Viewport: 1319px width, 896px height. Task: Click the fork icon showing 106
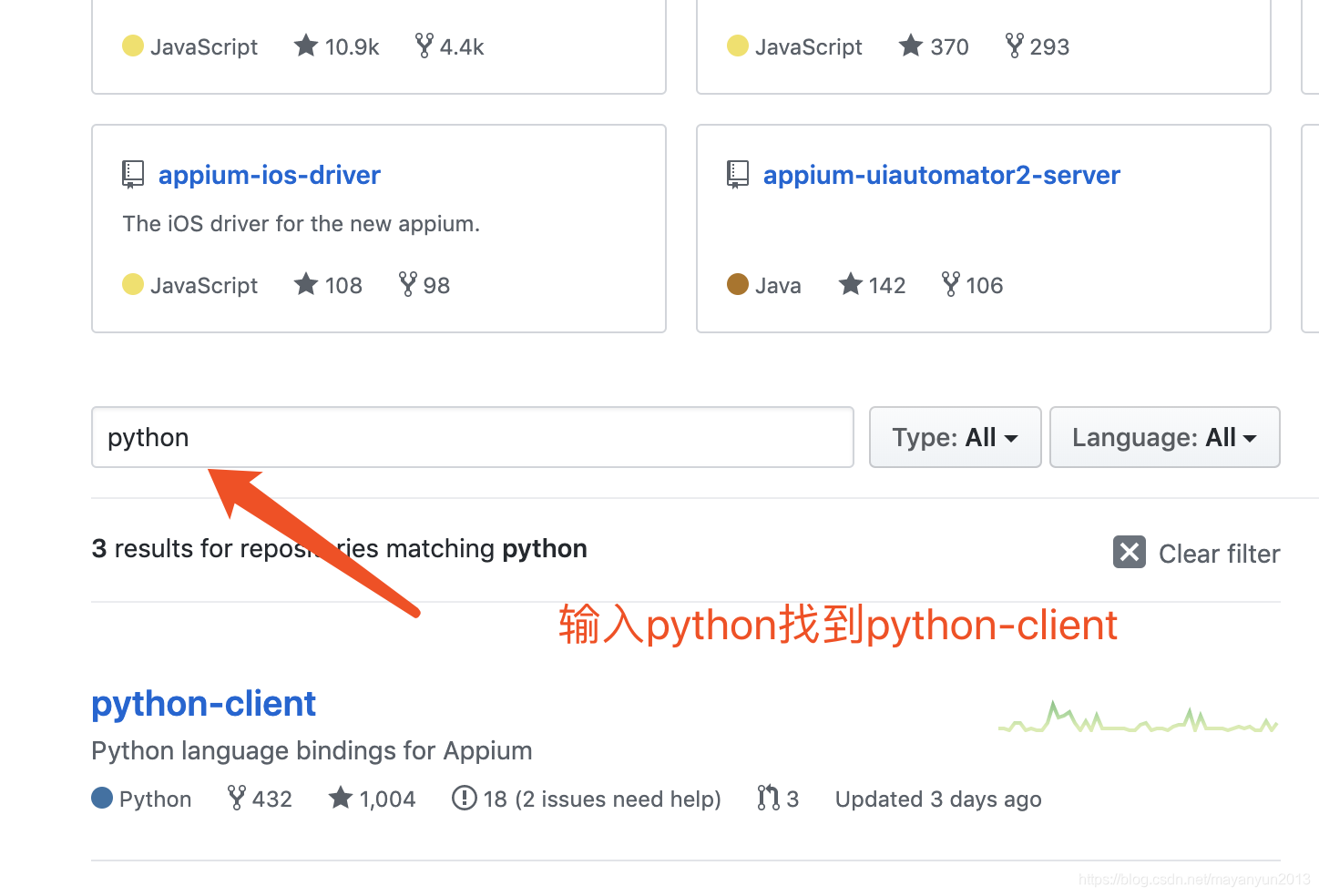coord(950,284)
